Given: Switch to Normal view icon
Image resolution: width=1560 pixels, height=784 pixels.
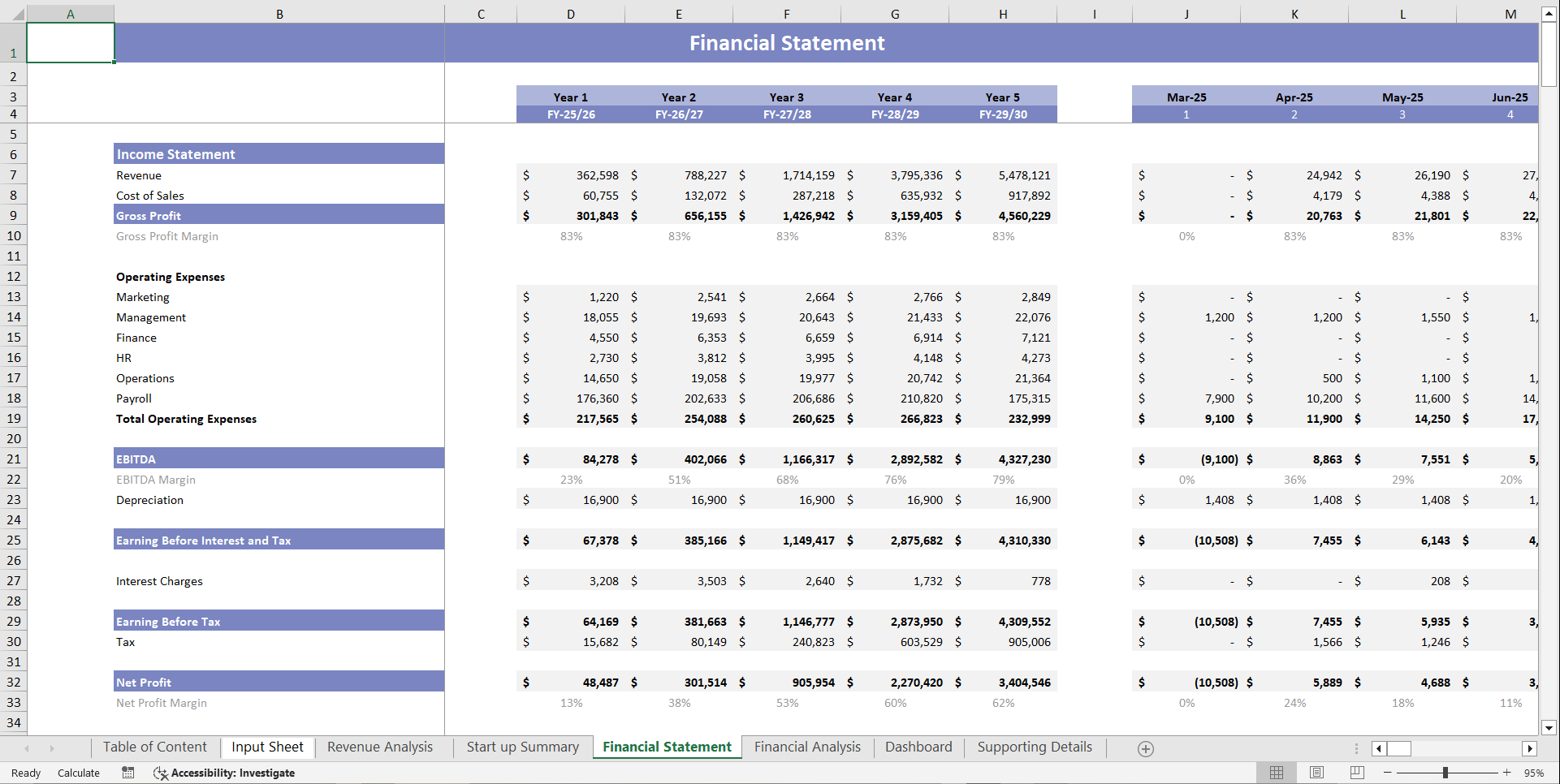Looking at the screenshot, I should point(1276,773).
